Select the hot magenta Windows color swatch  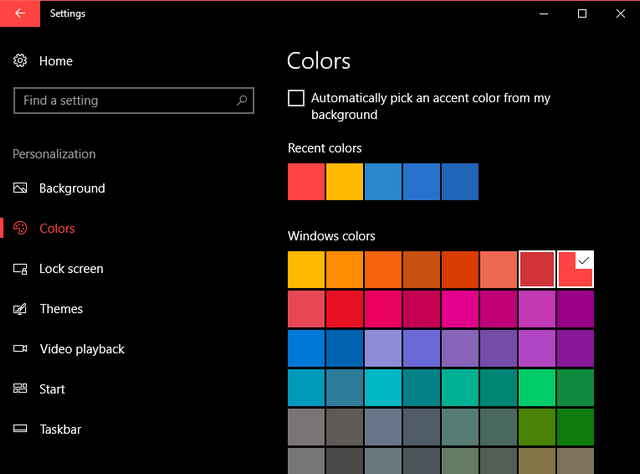point(460,309)
